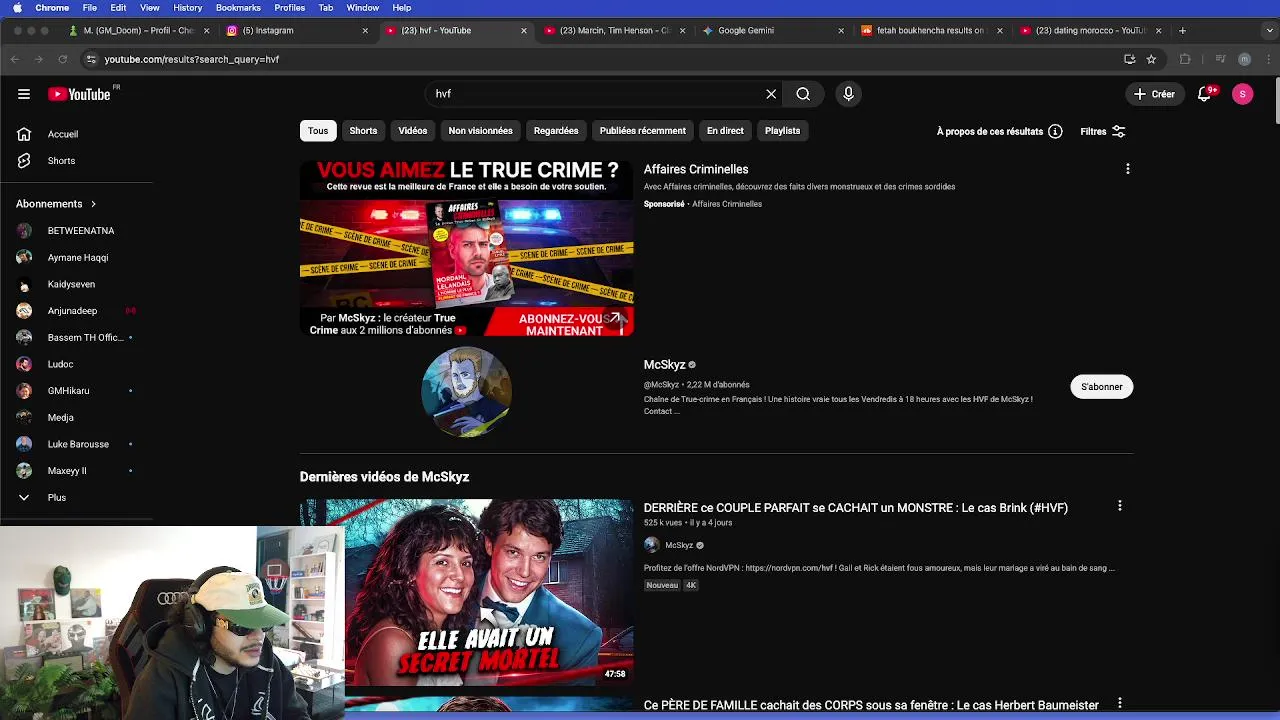Viewport: 1280px width, 720px height.
Task: Click the magnifier search button
Action: 803,94
